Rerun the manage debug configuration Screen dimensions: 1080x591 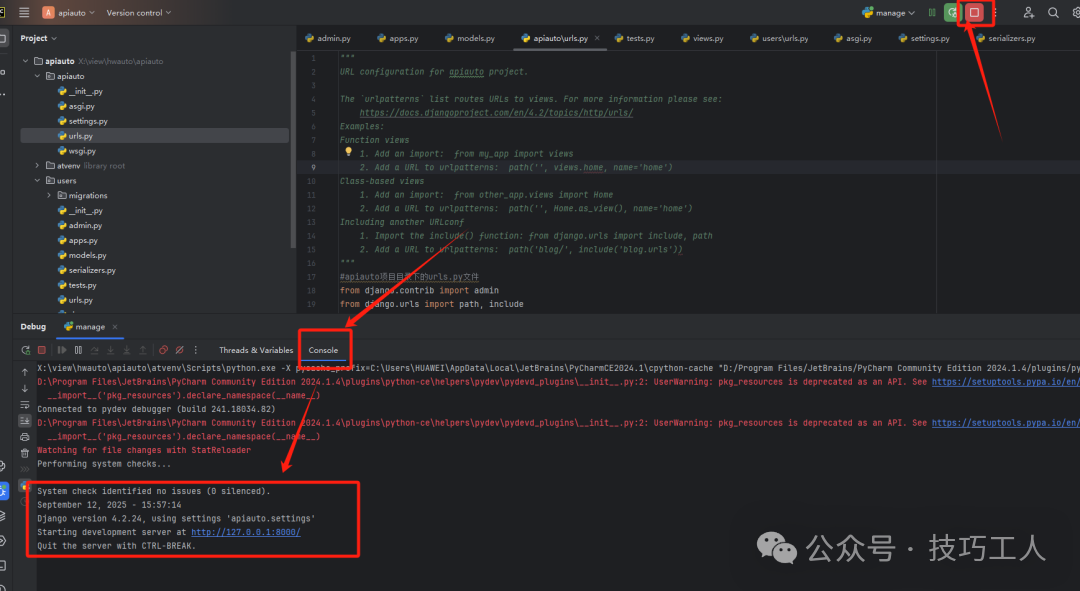click(x=25, y=350)
